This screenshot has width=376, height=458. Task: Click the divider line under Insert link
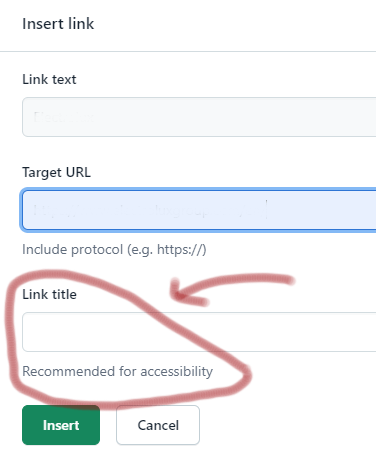pos(188,51)
